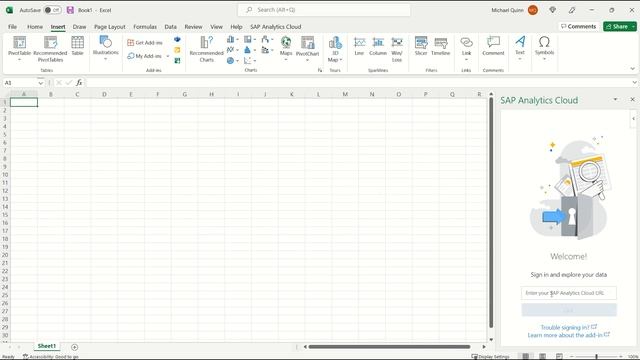The width and height of the screenshot is (640, 360).
Task: Open SAP Analytics Cloud pane options dropdown
Action: coord(615,99)
